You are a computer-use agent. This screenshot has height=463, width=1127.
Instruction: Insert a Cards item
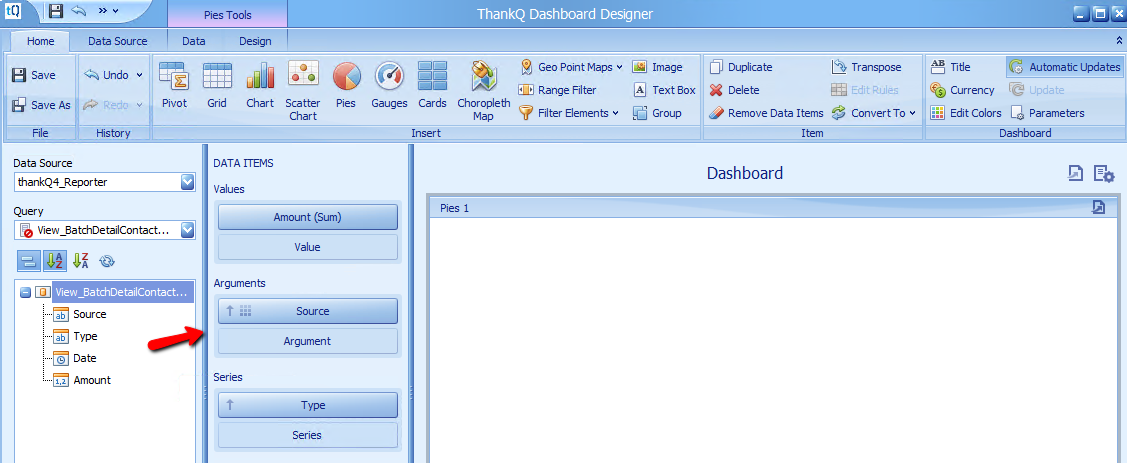pos(433,86)
